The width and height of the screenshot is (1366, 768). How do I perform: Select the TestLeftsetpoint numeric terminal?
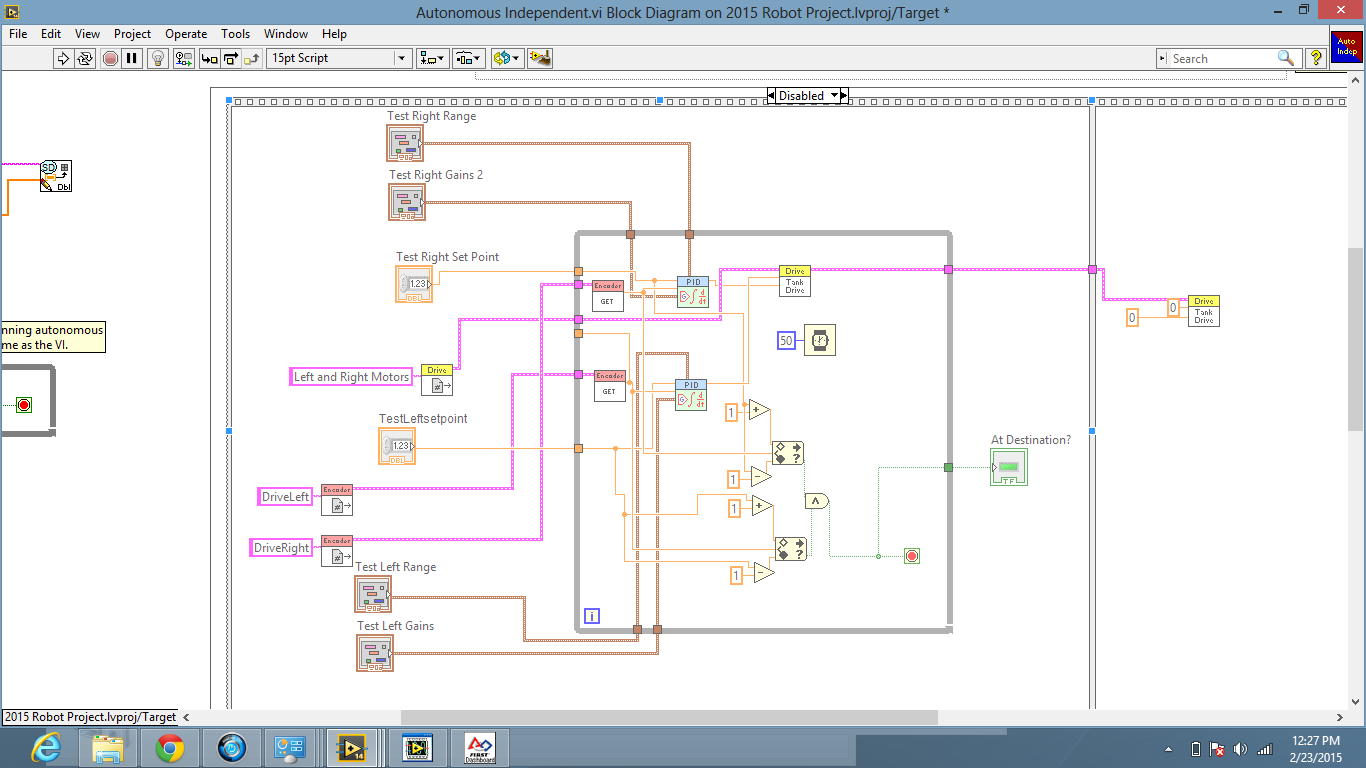click(397, 446)
